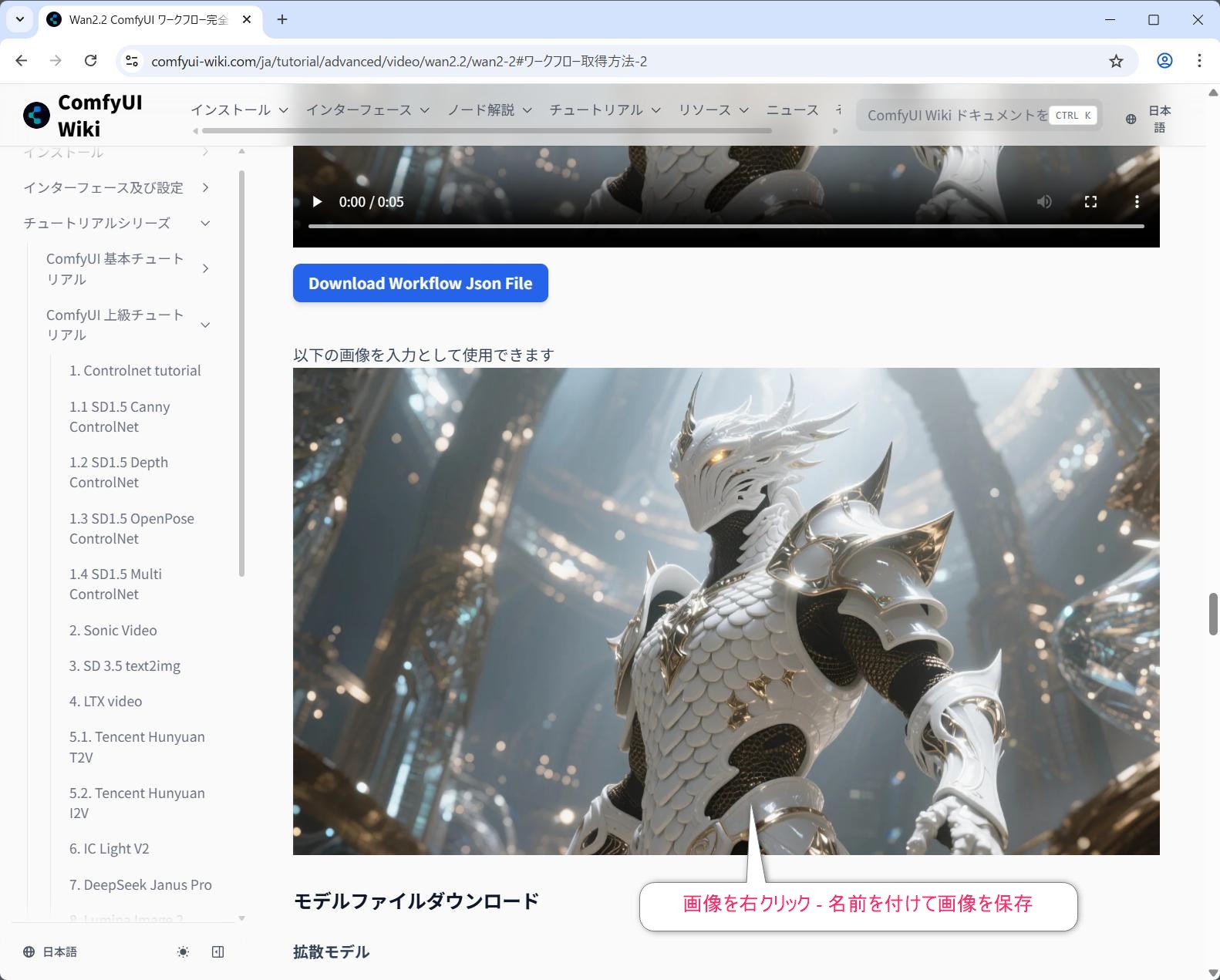Click the sidebar vertical scrollbar
The width and height of the screenshot is (1220, 980).
tap(241, 374)
